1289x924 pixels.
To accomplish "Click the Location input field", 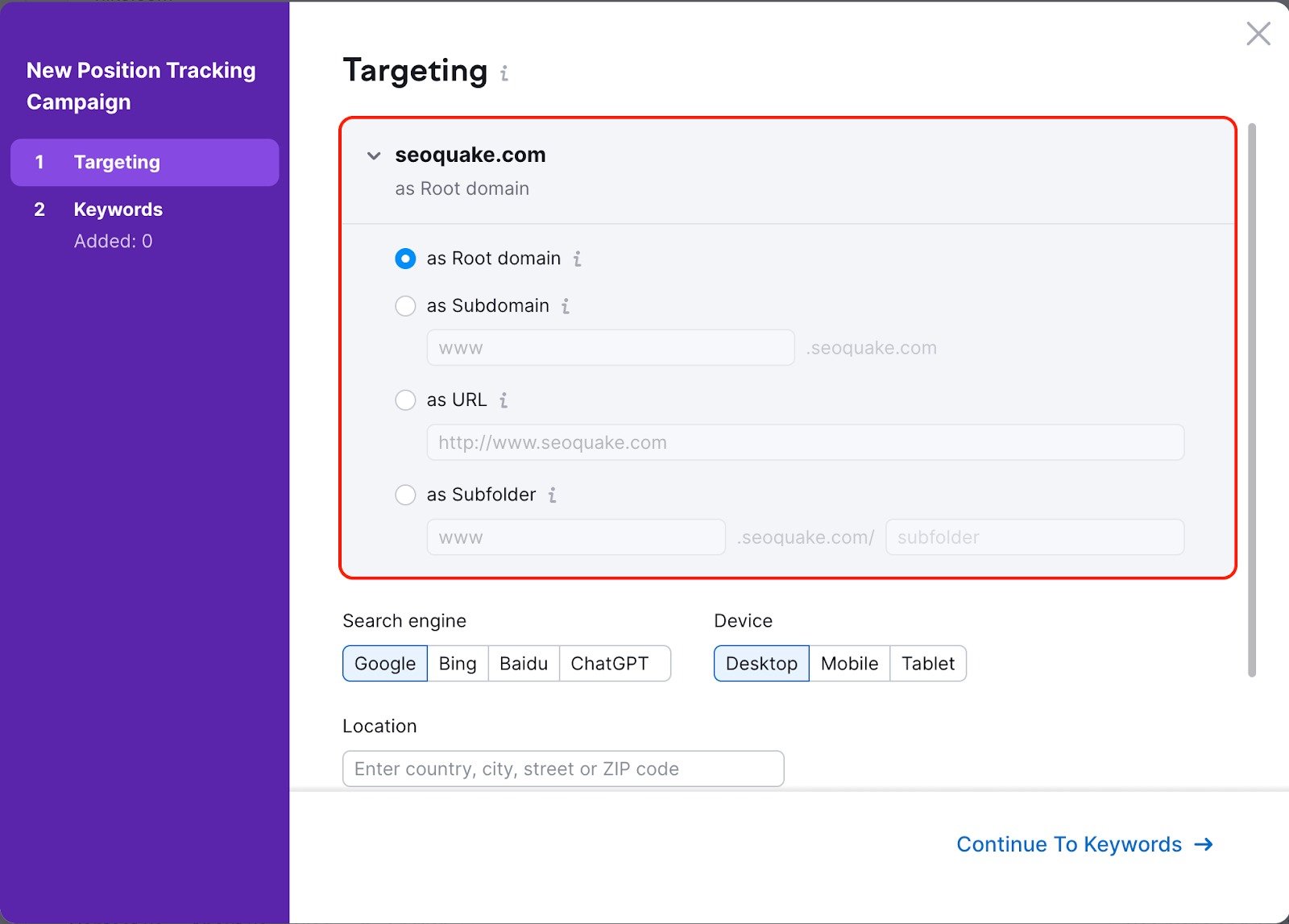I will coord(563,769).
